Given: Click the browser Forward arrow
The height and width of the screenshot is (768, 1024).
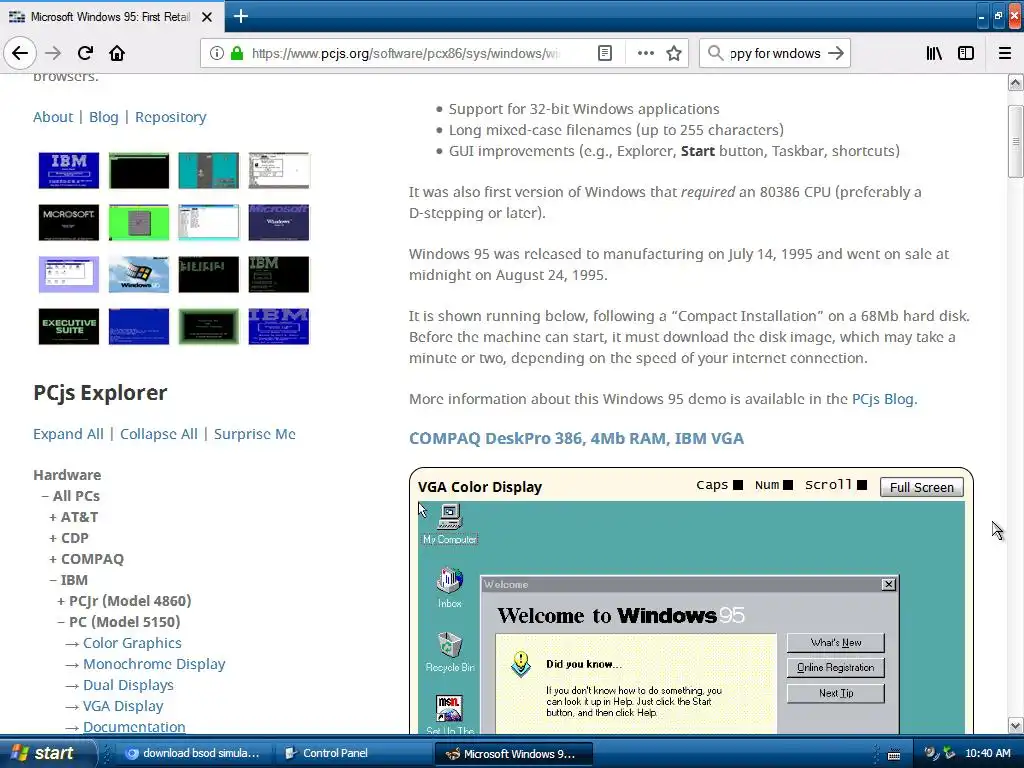Looking at the screenshot, I should point(53,53).
